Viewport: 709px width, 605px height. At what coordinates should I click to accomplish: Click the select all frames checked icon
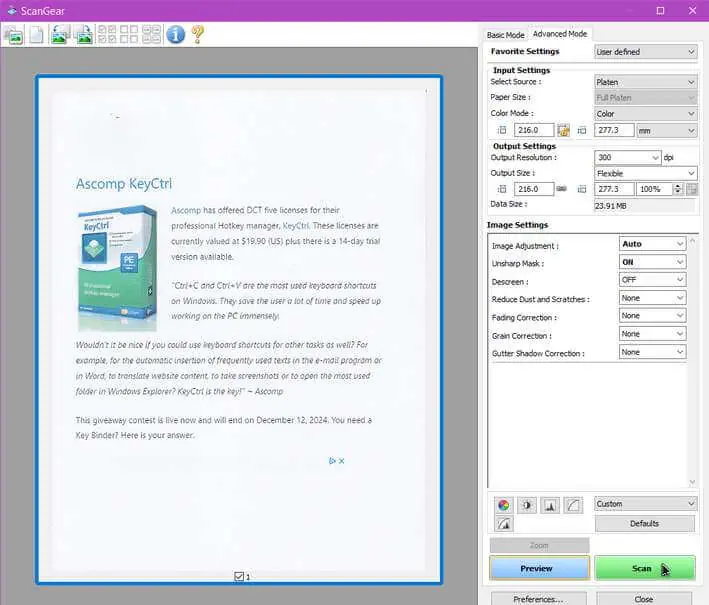[107, 34]
